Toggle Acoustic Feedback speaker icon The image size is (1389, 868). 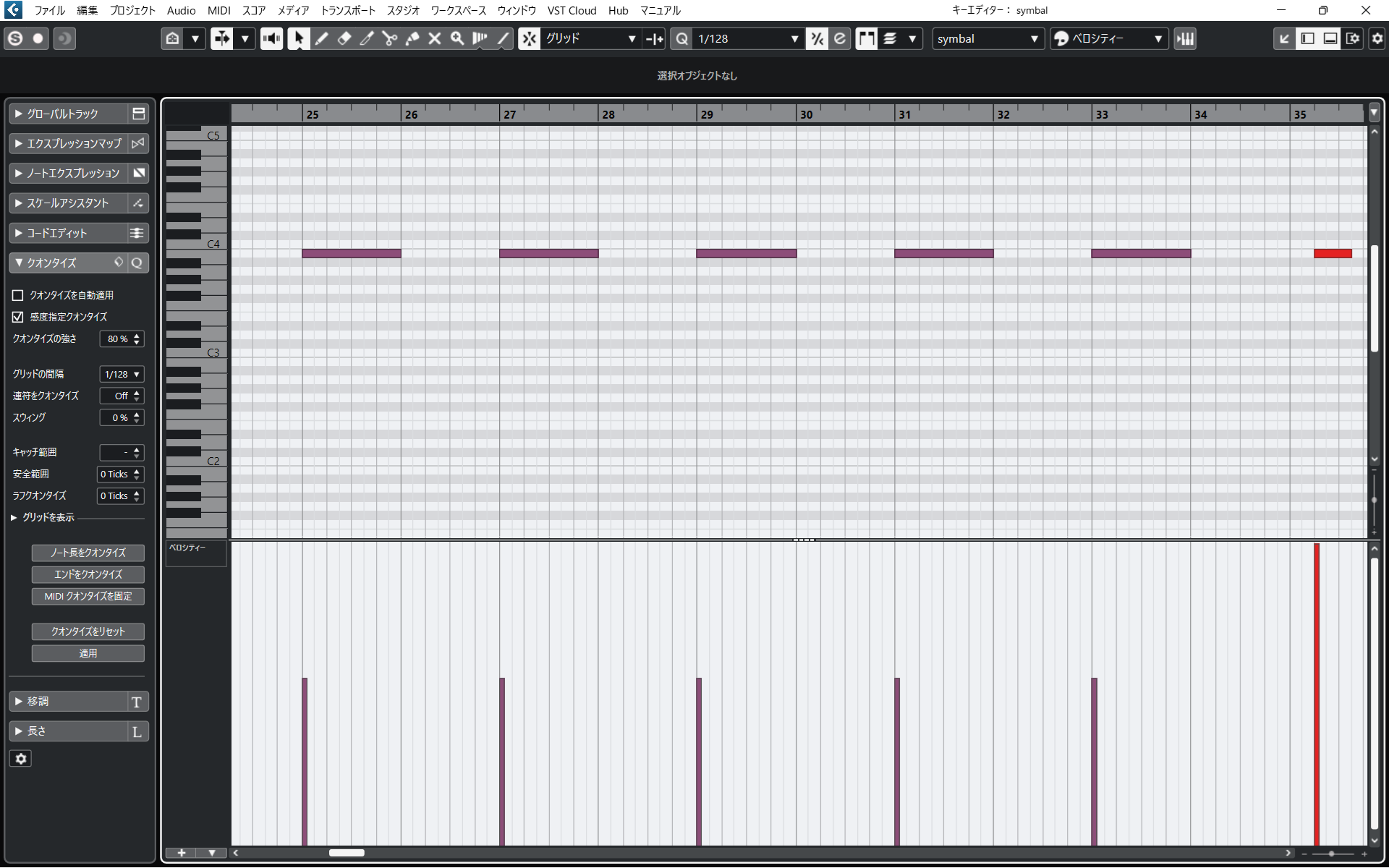[272, 39]
